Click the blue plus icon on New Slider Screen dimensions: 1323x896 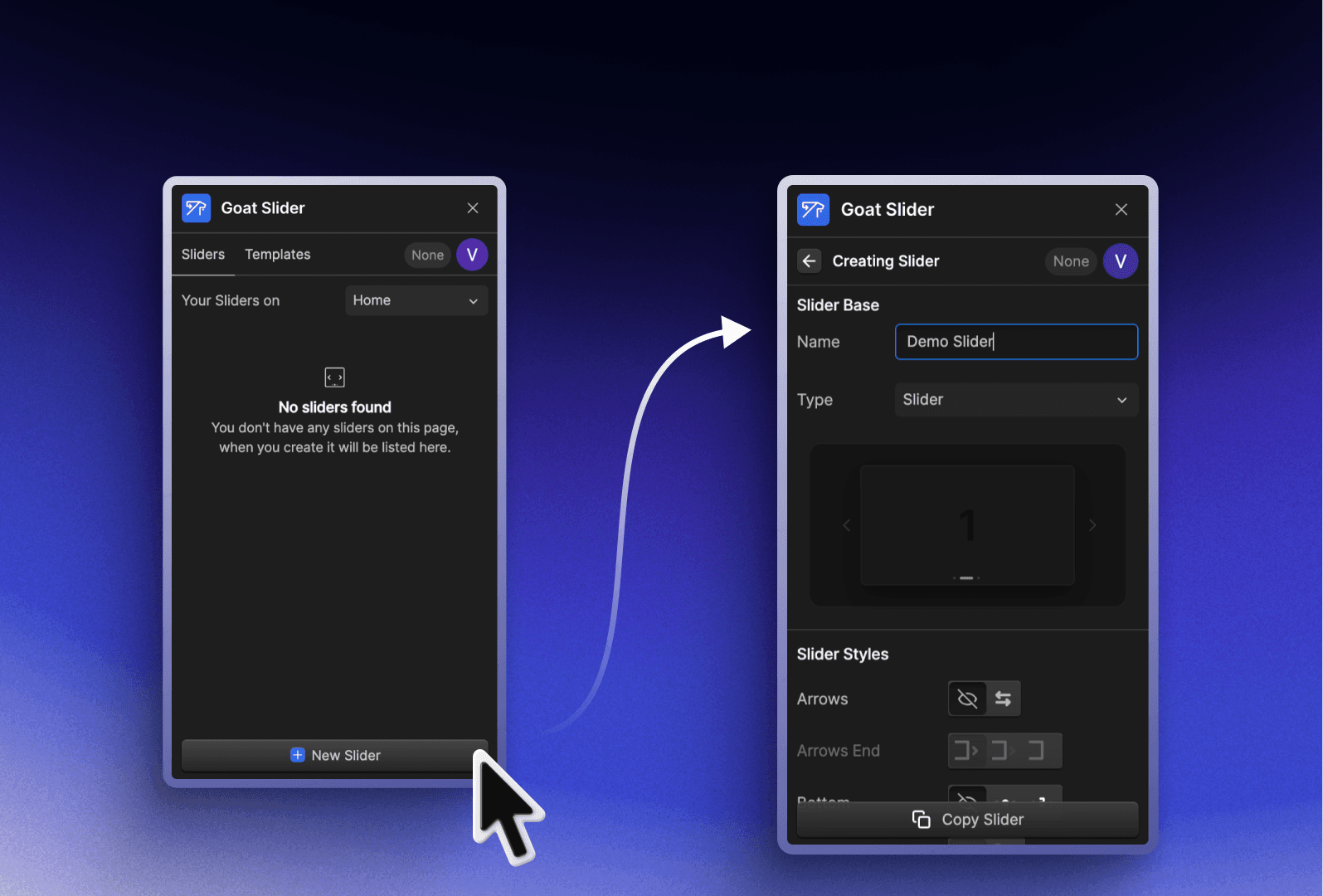pos(298,755)
